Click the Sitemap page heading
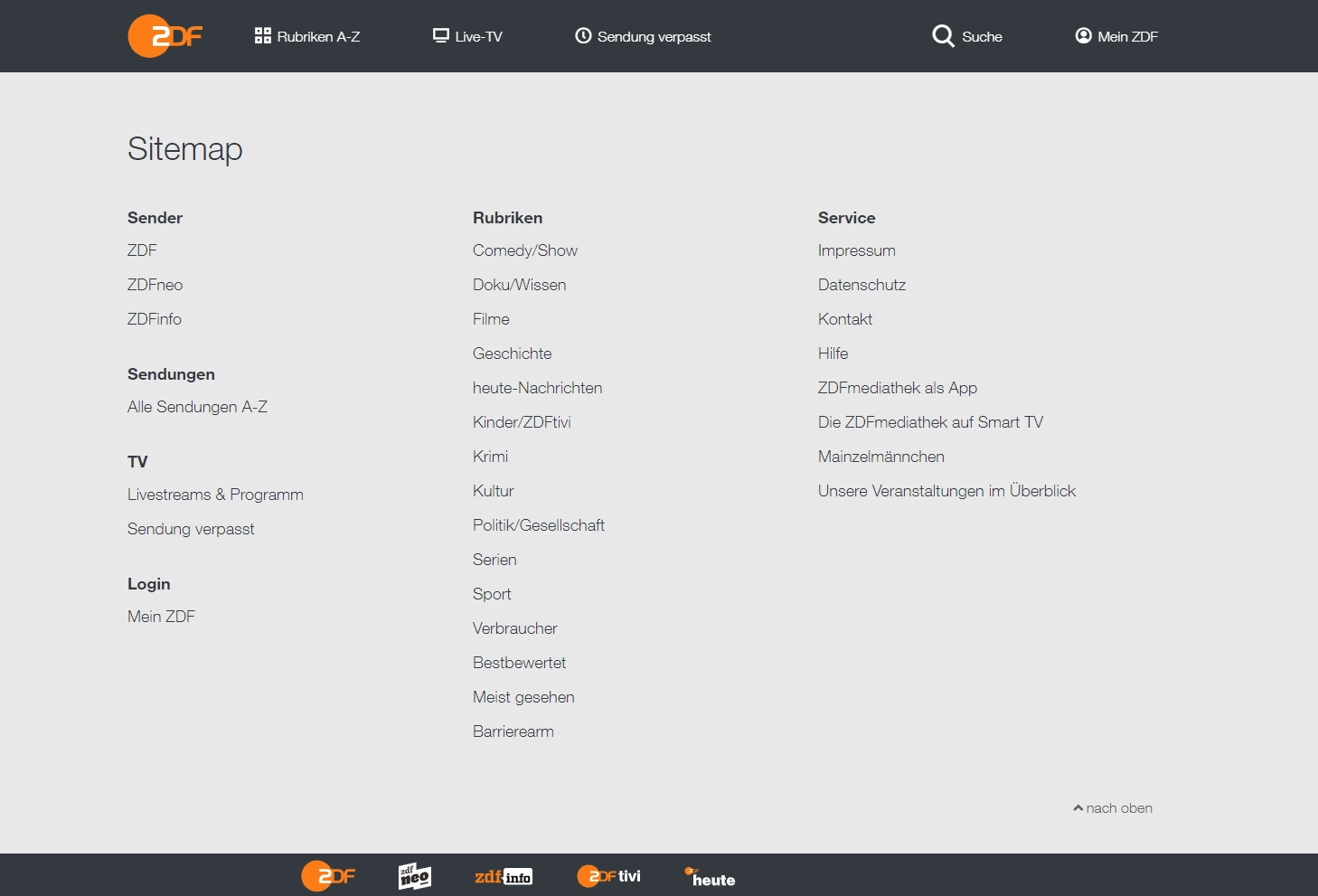The width and height of the screenshot is (1318, 896). pyautogui.click(x=185, y=149)
